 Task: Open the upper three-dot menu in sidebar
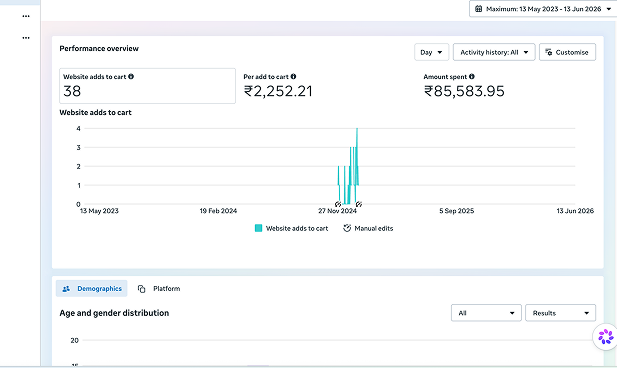point(26,16)
